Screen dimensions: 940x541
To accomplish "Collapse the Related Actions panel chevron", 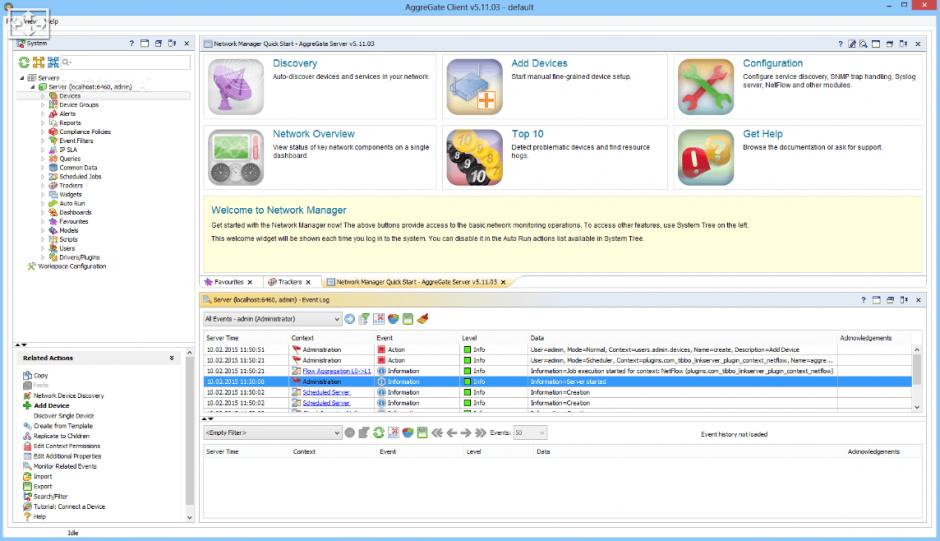I will (x=171, y=358).
